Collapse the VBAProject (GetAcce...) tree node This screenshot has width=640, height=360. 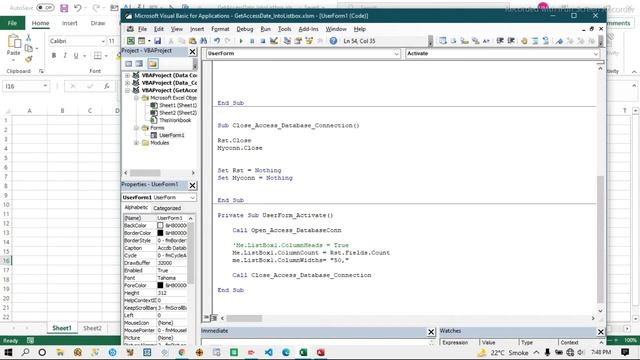[127, 90]
